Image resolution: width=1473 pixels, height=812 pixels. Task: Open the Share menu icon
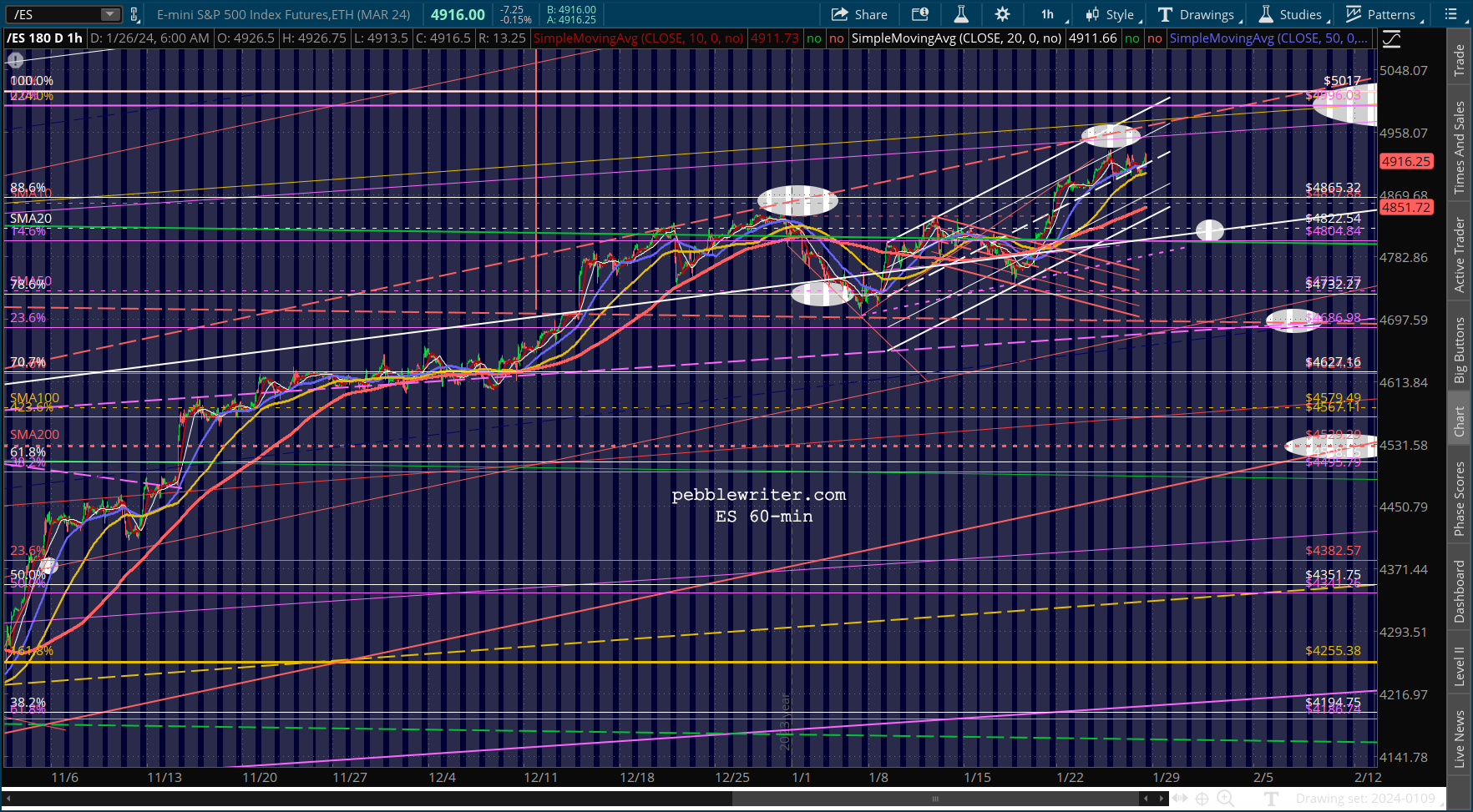pyautogui.click(x=859, y=14)
